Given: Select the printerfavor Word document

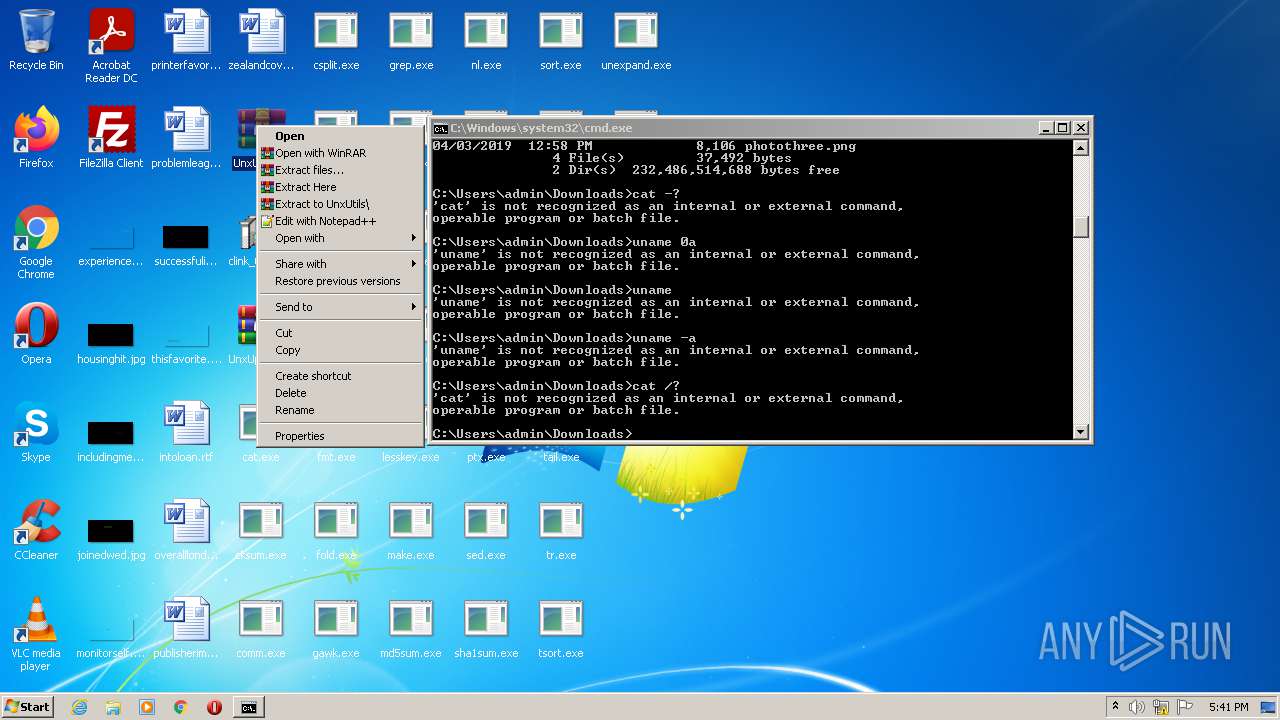Looking at the screenshot, I should pyautogui.click(x=186, y=40).
